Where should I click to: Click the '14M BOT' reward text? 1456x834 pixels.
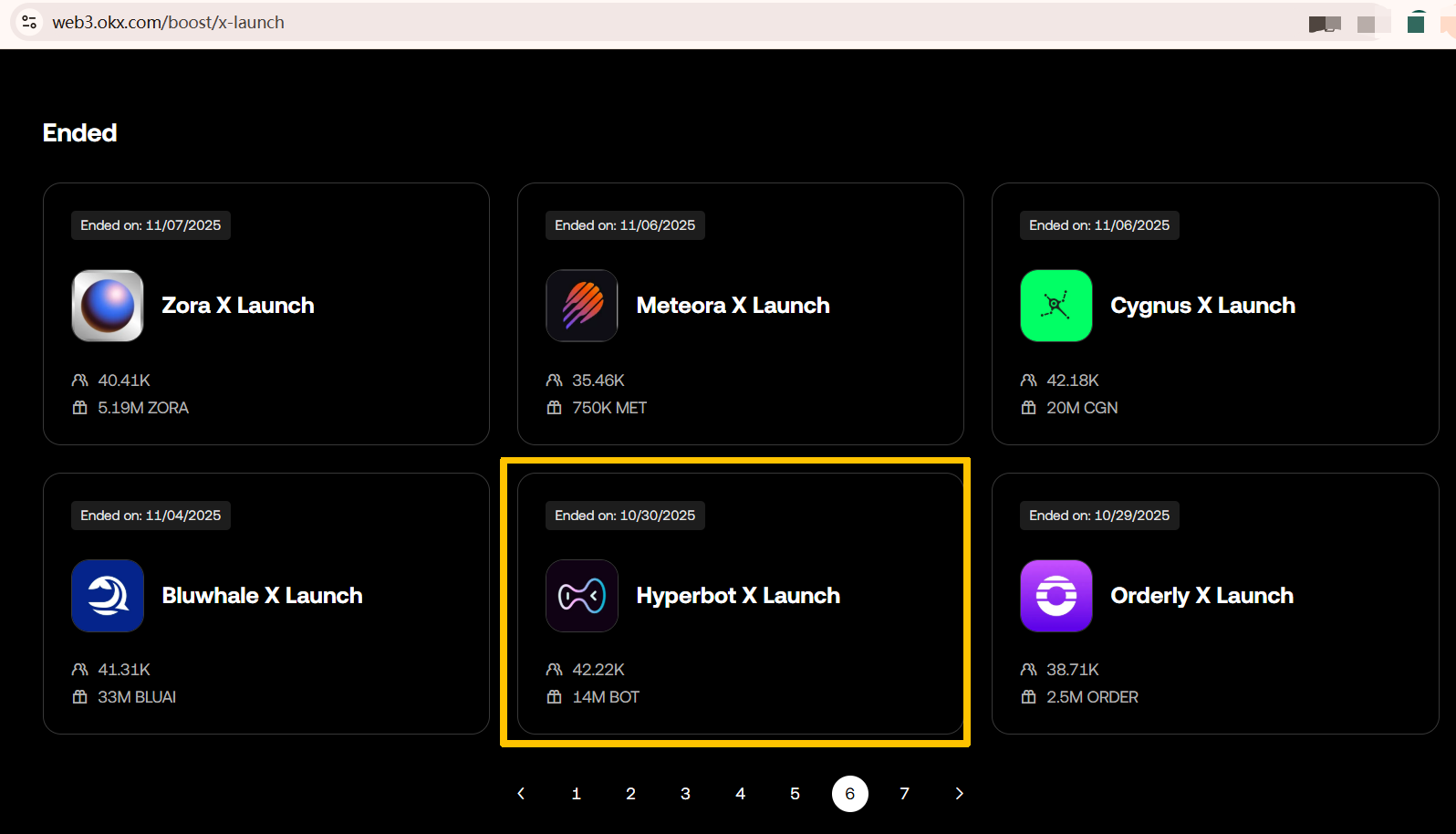606,697
